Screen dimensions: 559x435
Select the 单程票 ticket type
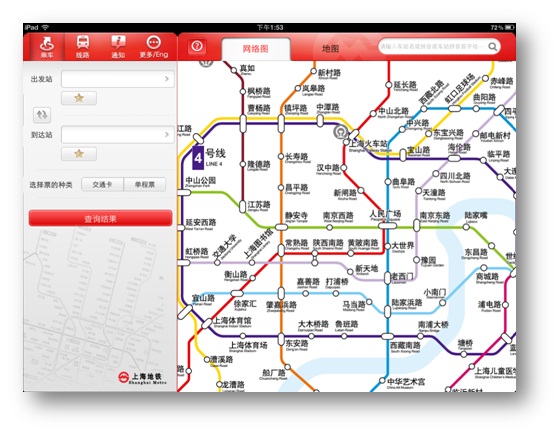(145, 185)
